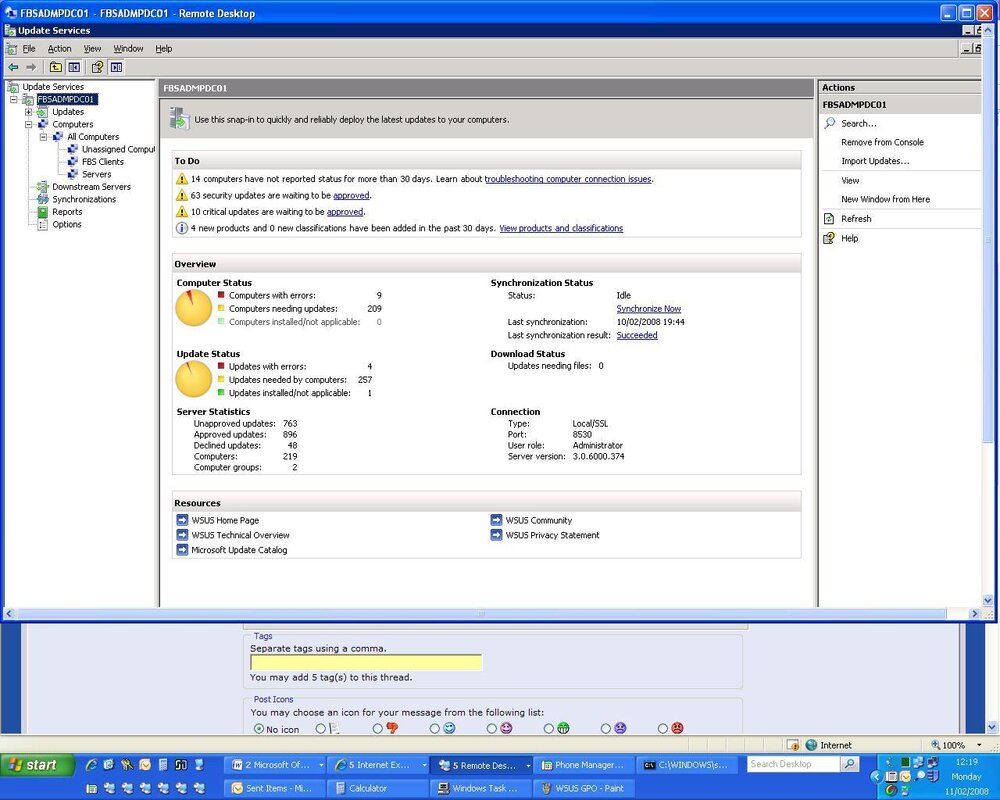Open the Help menu
This screenshot has height=800, width=1000.
pyautogui.click(x=164, y=48)
